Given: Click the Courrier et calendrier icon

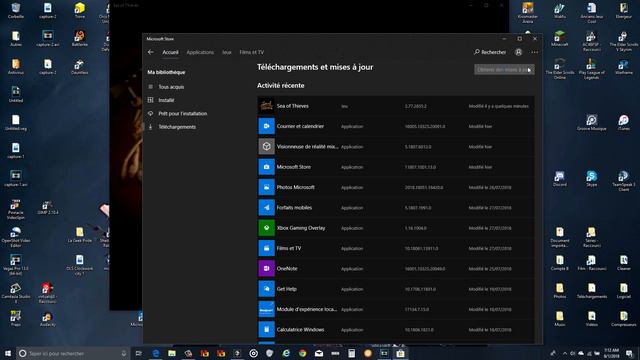Looking at the screenshot, I should click(x=267, y=126).
